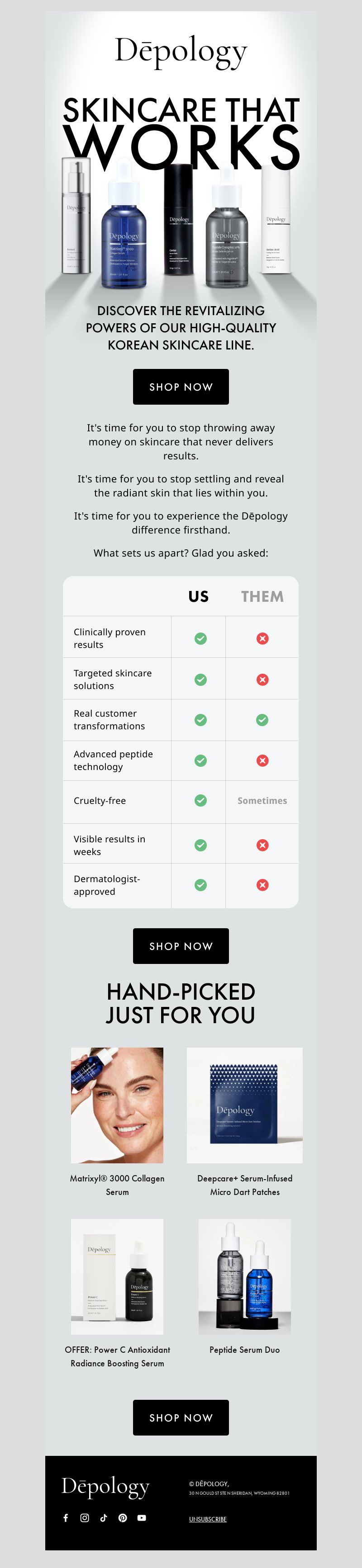Viewport: 362px width, 1568px height.
Task: Click the US green check for Cruelty-free
Action: (200, 800)
